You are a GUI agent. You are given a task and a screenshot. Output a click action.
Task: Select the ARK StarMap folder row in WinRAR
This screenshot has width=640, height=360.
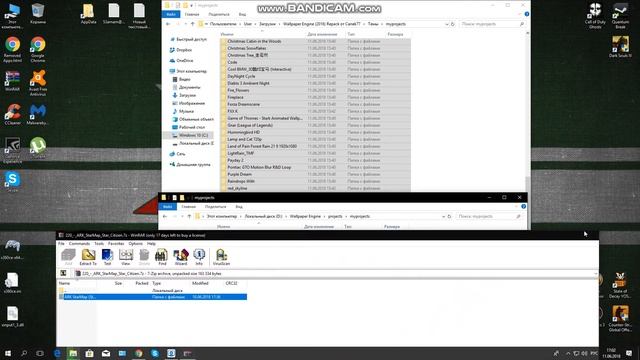pyautogui.click(x=152, y=297)
